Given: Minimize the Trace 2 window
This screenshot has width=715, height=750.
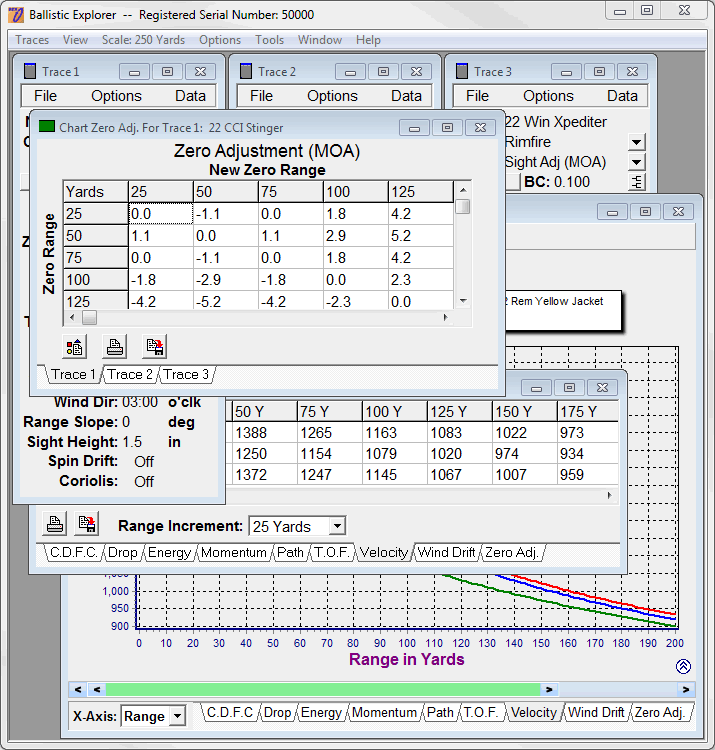Looking at the screenshot, I should point(351,72).
